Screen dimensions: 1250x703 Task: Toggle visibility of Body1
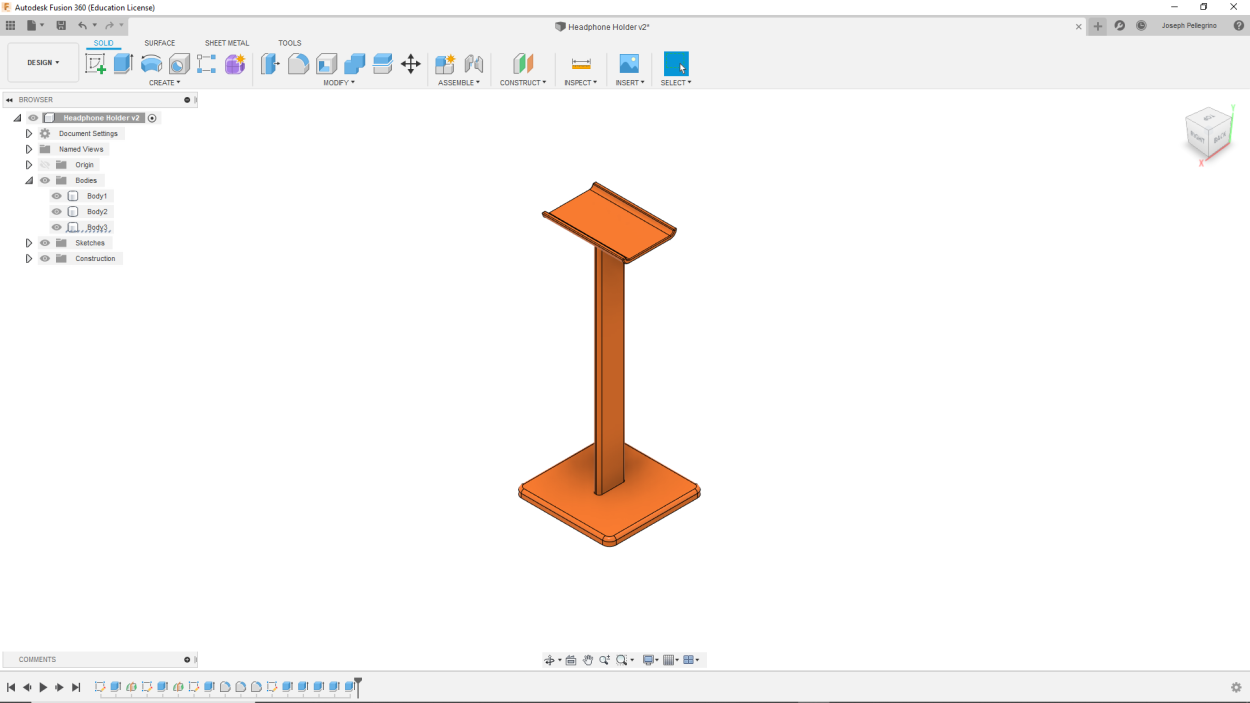[x=57, y=196]
